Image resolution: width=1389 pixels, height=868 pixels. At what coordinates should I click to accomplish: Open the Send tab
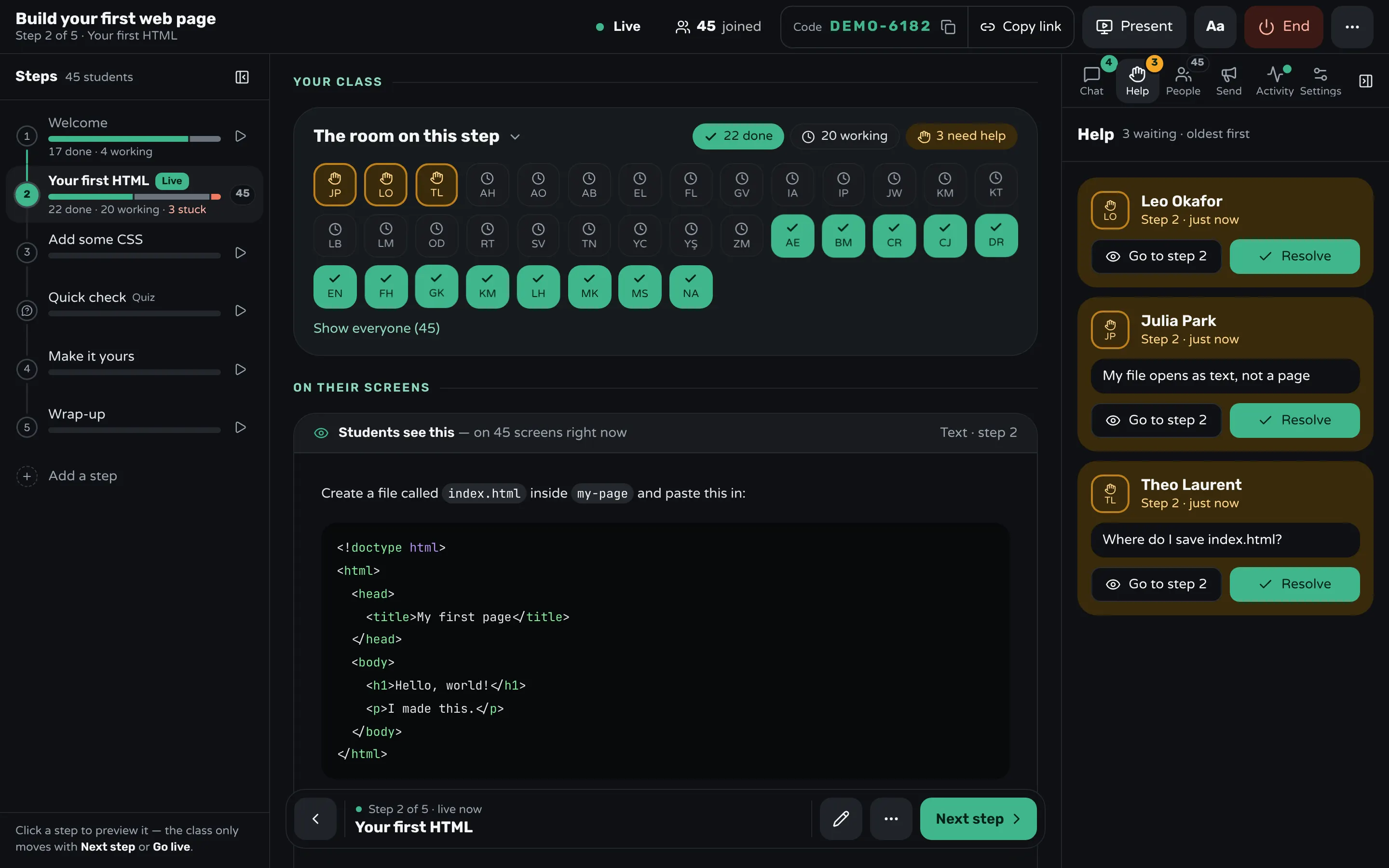(1229, 81)
